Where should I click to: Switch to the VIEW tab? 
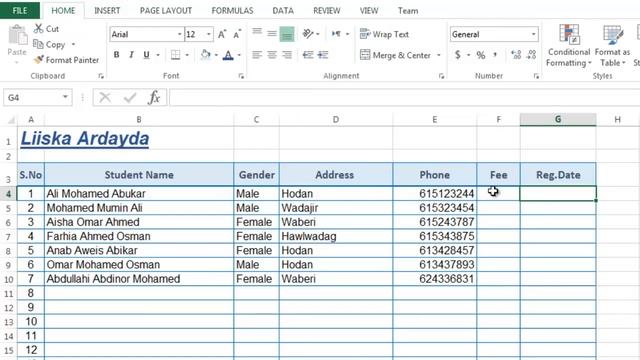[x=369, y=11]
